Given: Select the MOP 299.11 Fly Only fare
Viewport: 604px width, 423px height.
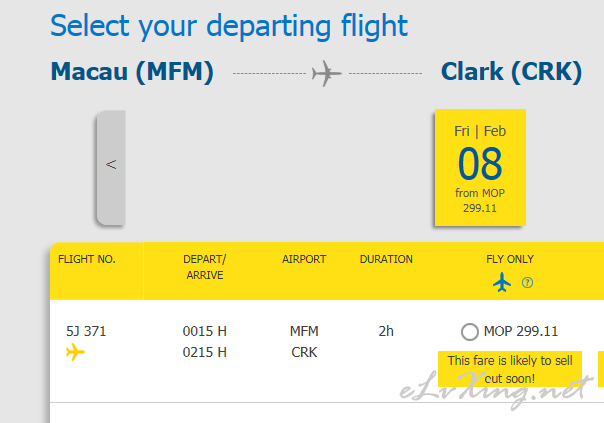Looking at the screenshot, I should pos(470,332).
